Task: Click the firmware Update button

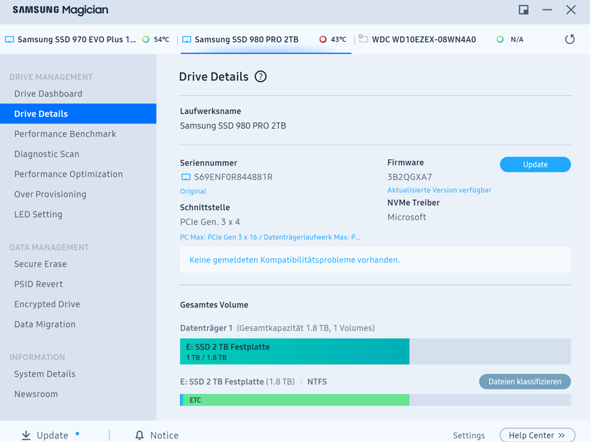Action: (535, 164)
